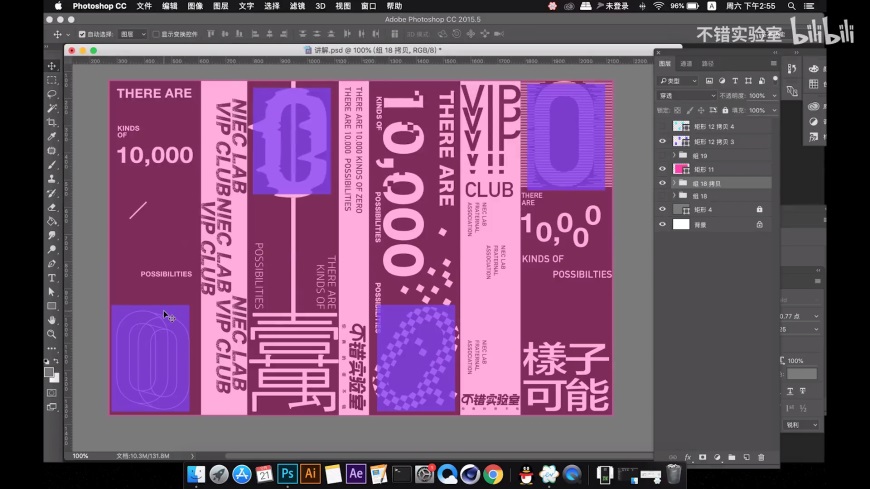The width and height of the screenshot is (870, 489).
Task: Click the foreground color swatch
Action: click(49, 372)
